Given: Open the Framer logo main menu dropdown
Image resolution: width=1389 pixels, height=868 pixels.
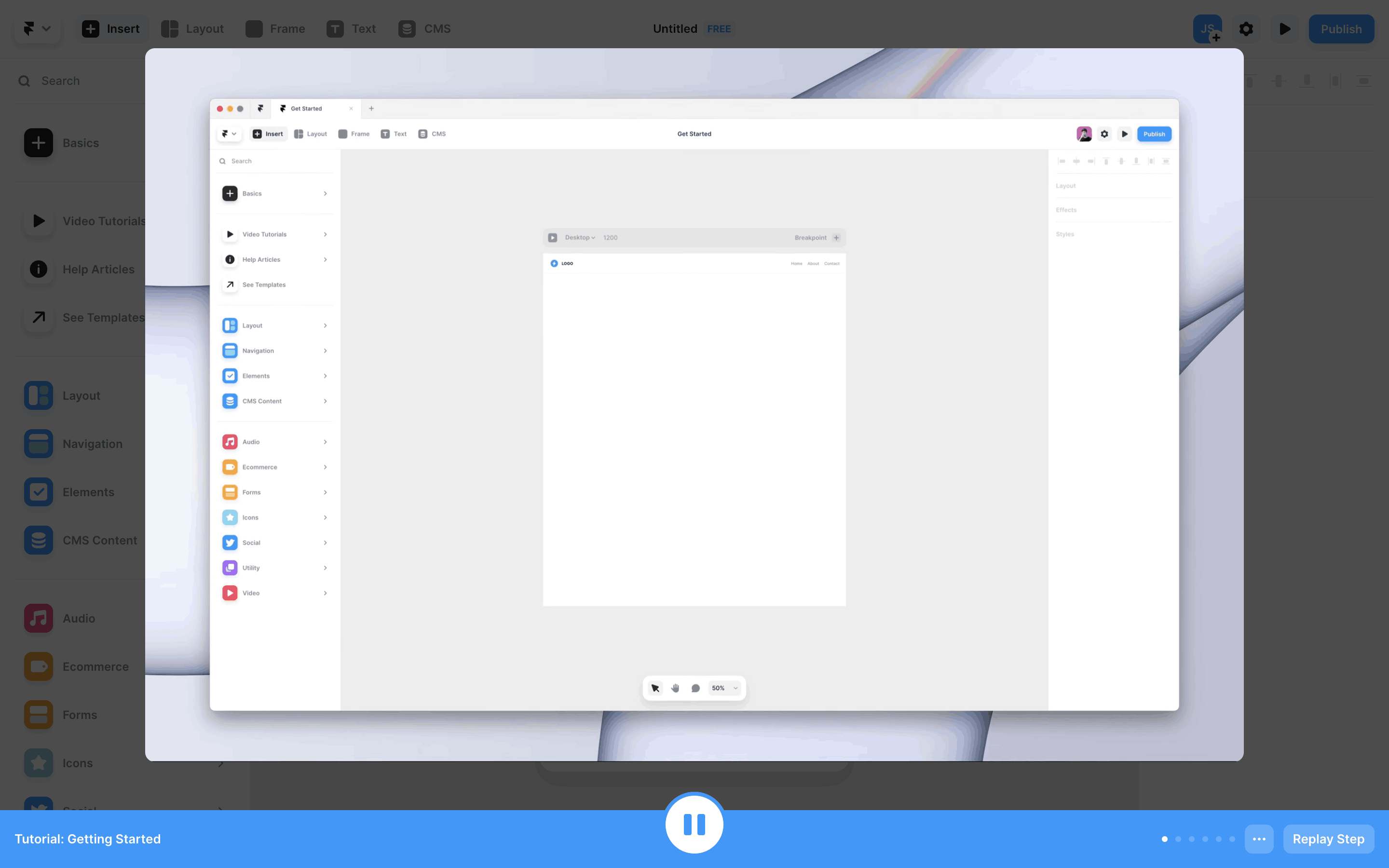Looking at the screenshot, I should pos(37,29).
